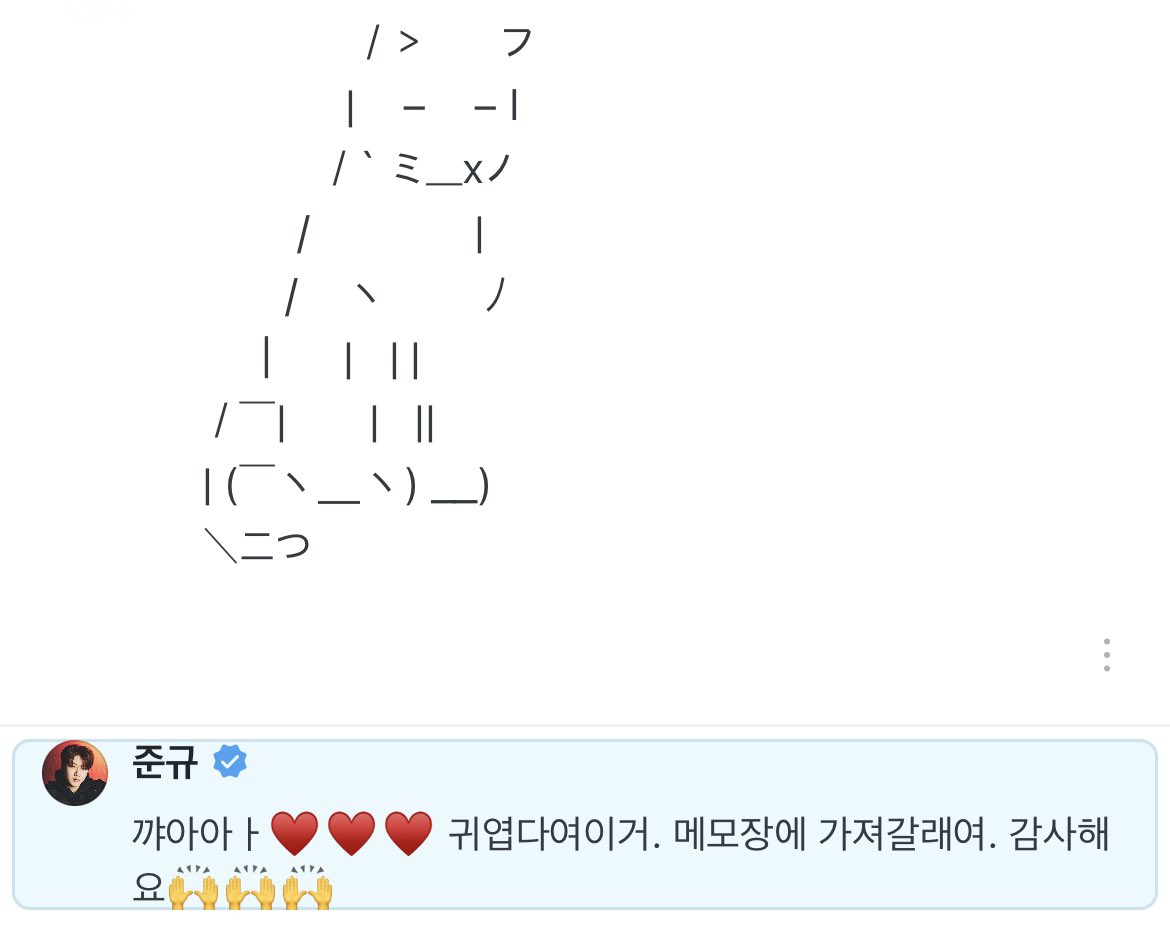Image resolution: width=1170 pixels, height=935 pixels.
Task: Tap the phrase 메모장에 가져갈래여 in the reply
Action: click(x=835, y=834)
